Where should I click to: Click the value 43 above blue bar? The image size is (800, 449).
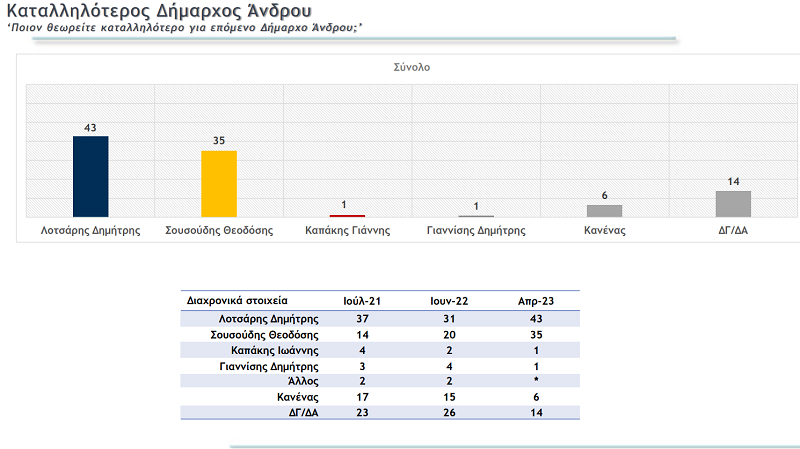(90, 127)
